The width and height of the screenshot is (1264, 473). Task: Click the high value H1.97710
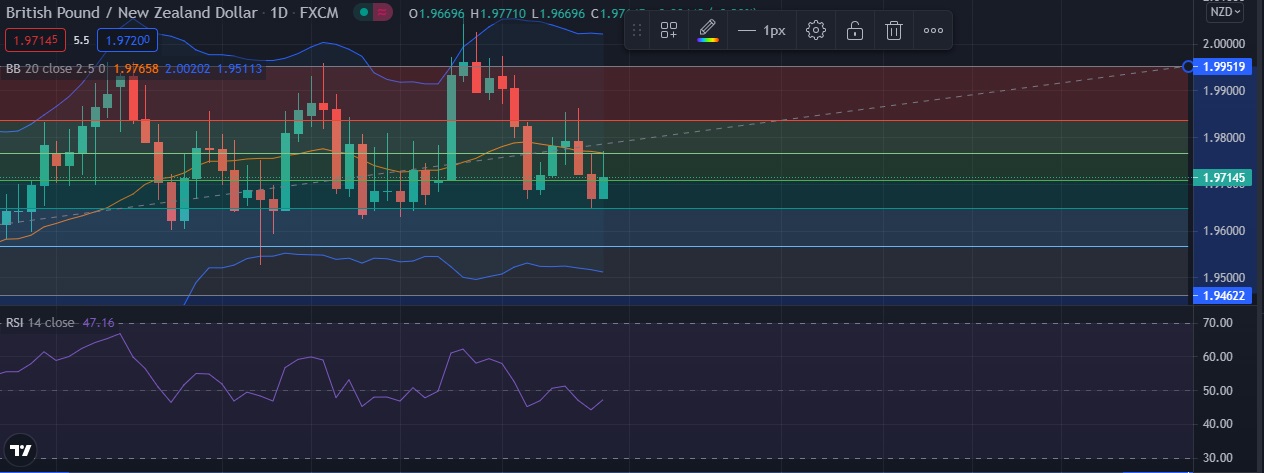point(499,13)
